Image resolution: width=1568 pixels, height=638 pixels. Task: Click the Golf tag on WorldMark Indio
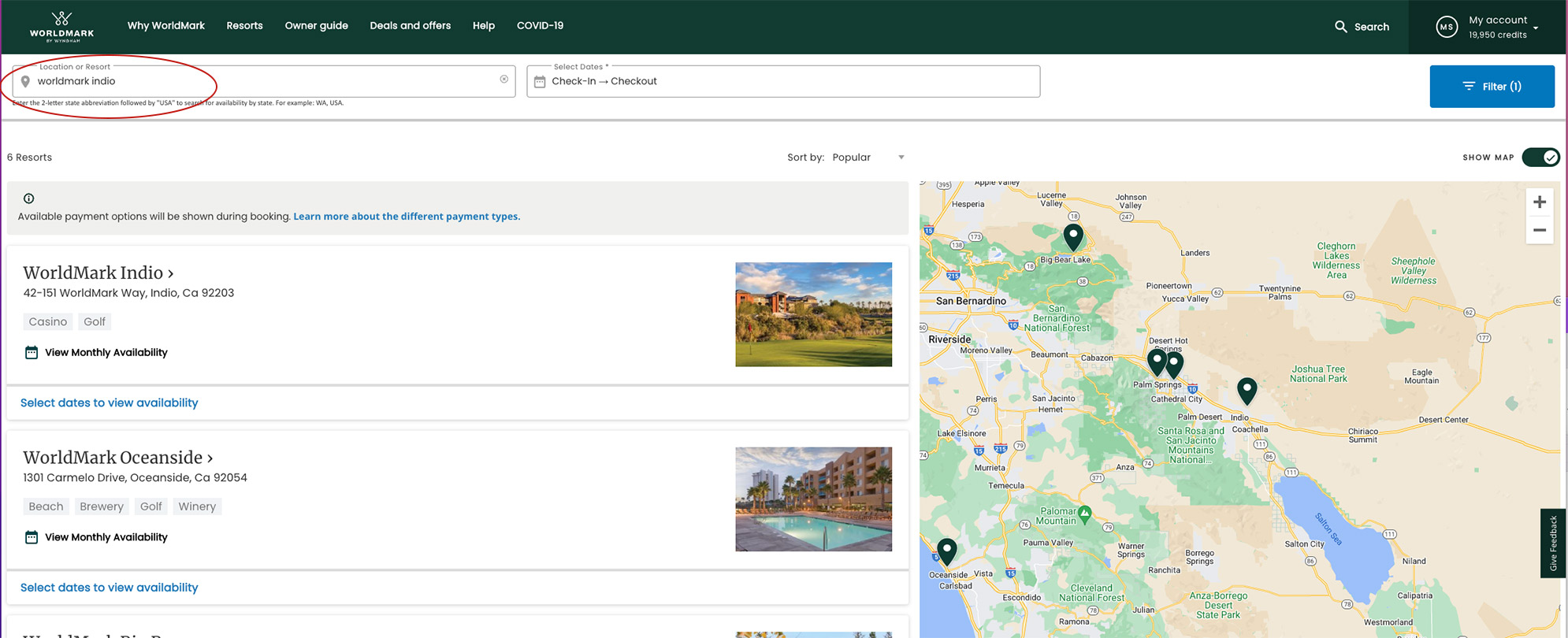click(x=95, y=321)
